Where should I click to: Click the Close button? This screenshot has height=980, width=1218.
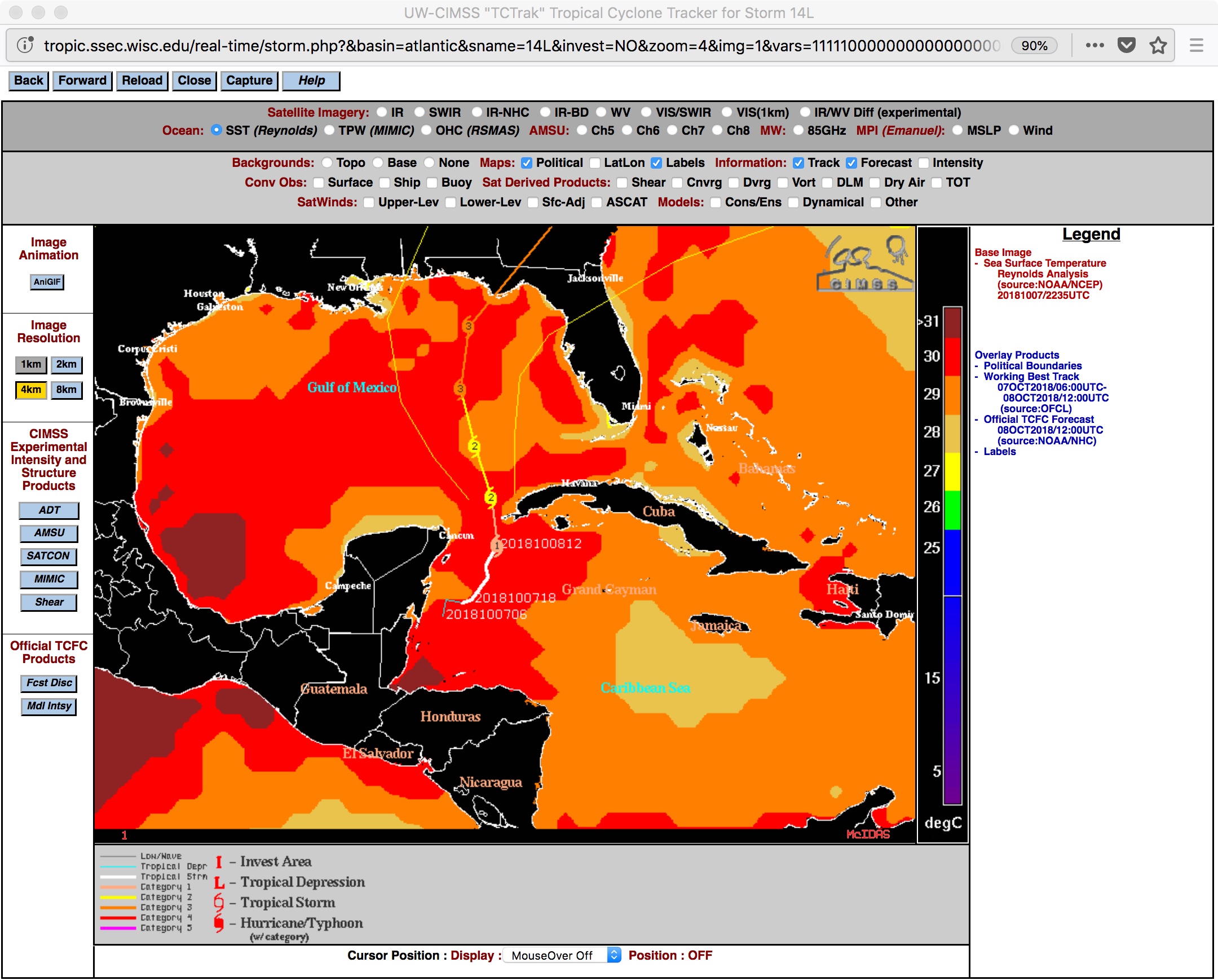click(x=195, y=81)
